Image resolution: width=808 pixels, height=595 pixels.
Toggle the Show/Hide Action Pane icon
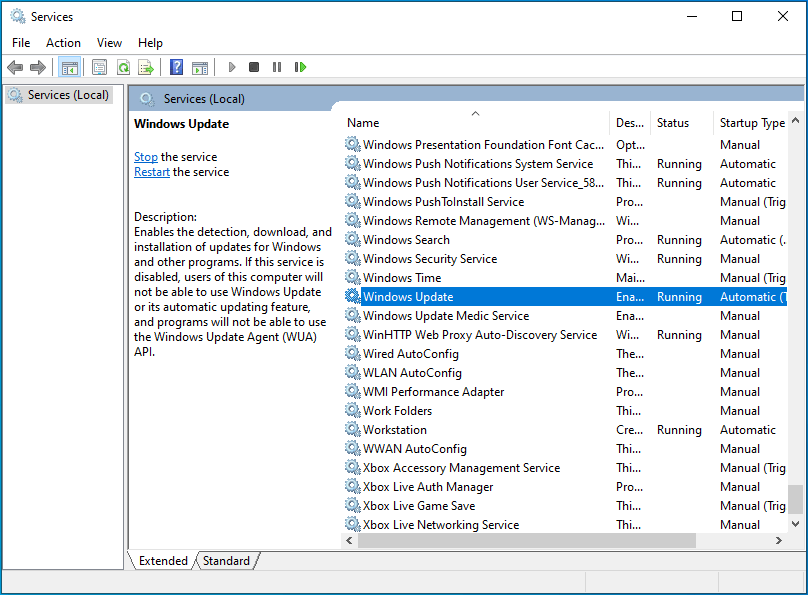coord(200,67)
